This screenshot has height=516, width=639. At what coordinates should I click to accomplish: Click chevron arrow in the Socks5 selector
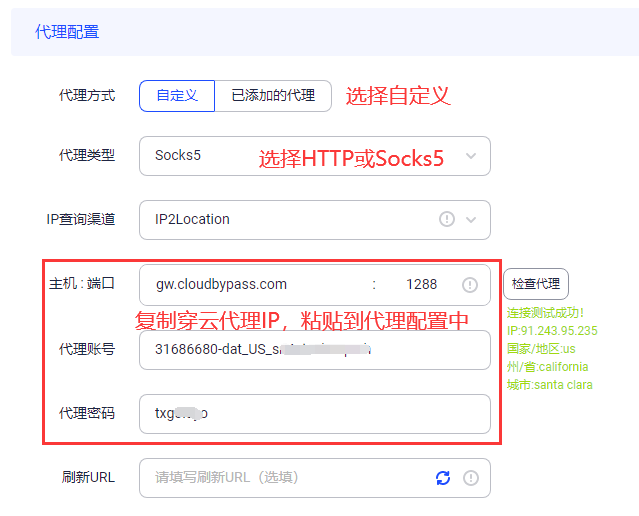tap(471, 156)
